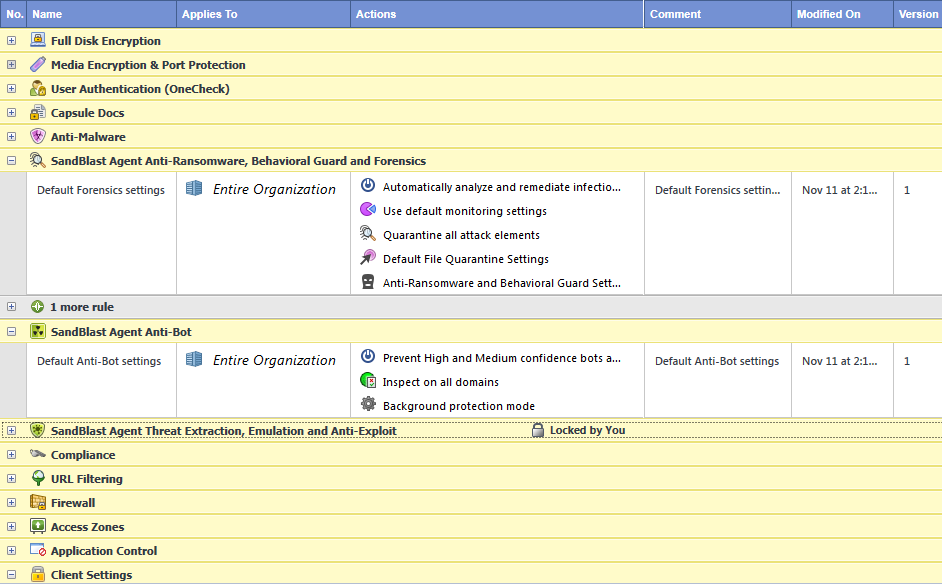Click the Firewall icon
The image size is (942, 584).
tap(38, 502)
